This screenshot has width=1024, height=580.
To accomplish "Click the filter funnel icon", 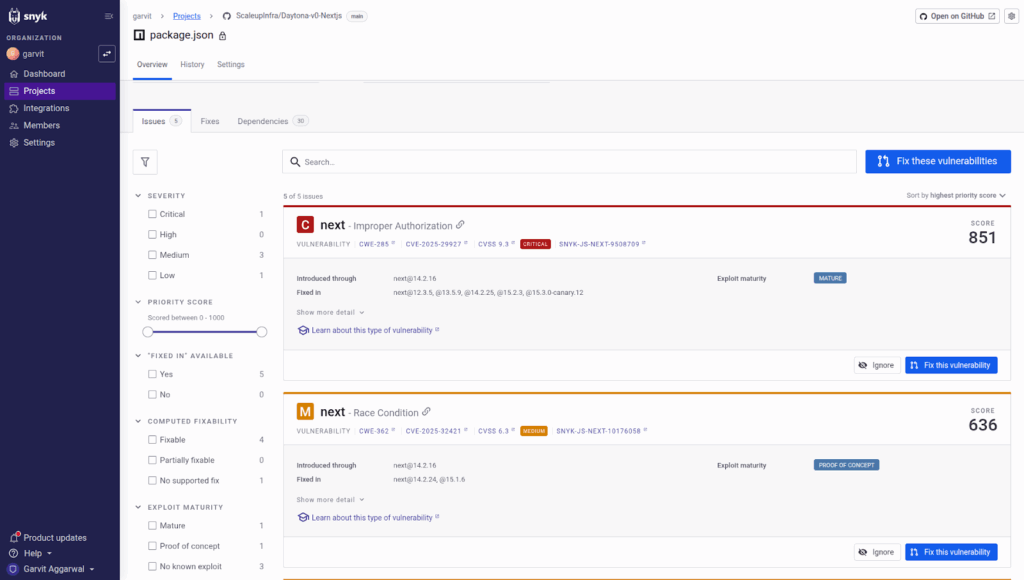I will 145,161.
